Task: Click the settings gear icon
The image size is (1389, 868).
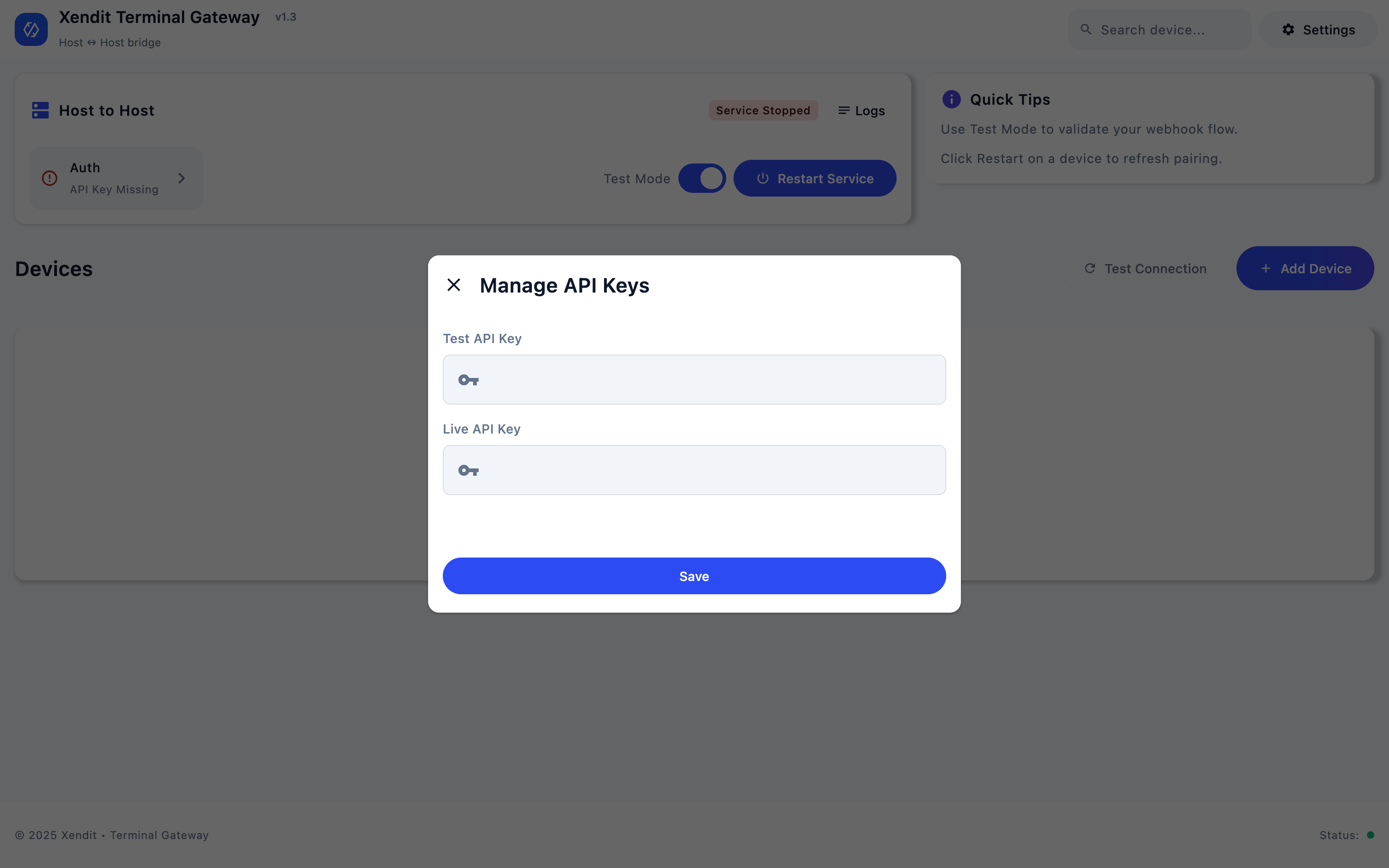Action: point(1287,29)
